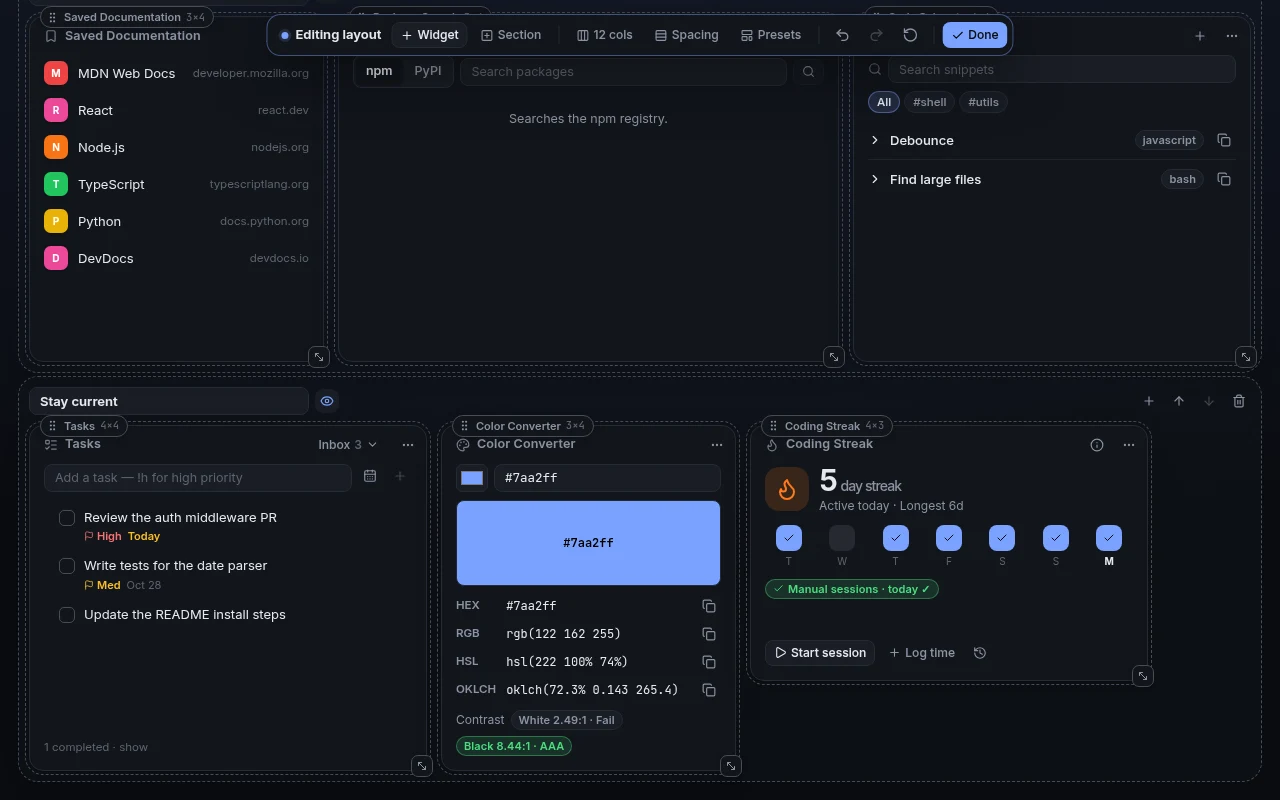Show Coding Streak info
Image resolution: width=1280 pixels, height=800 pixels.
point(1097,445)
